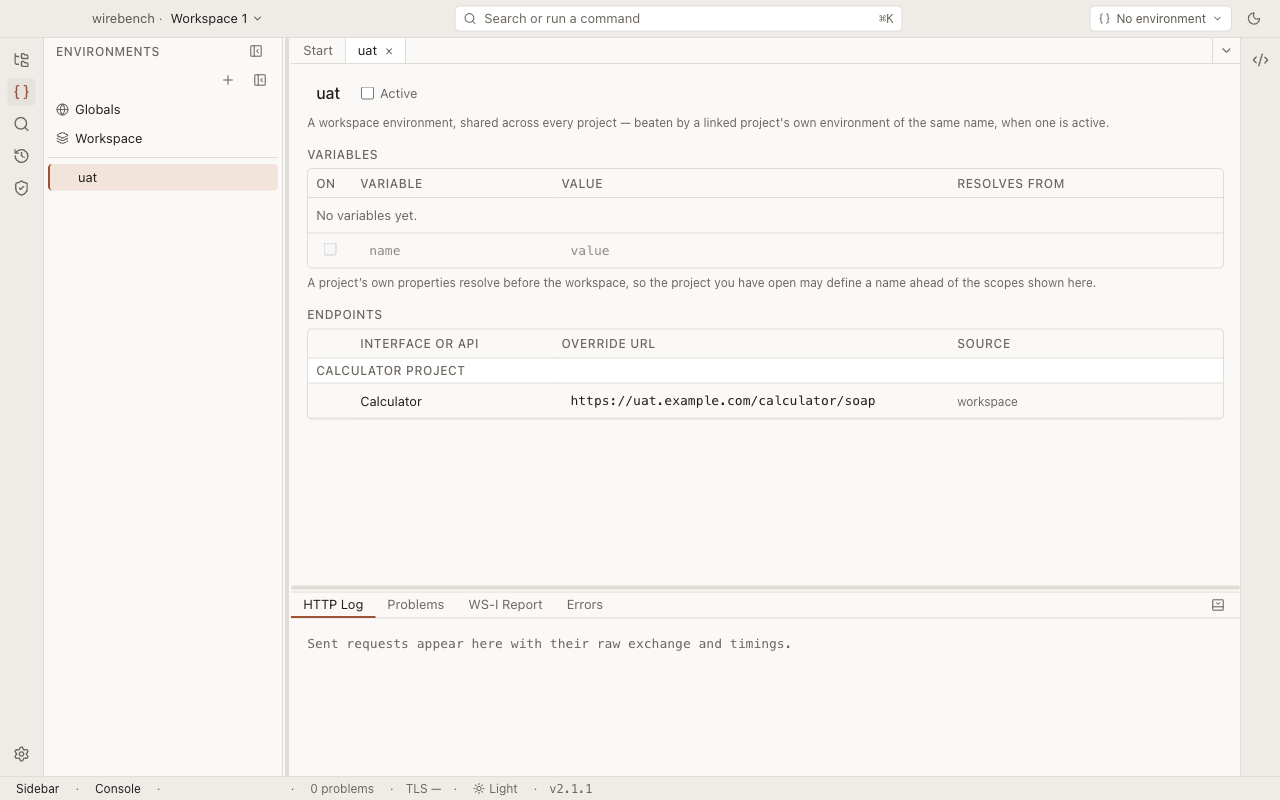Open the Problems tab
The image size is (1280, 800).
click(x=415, y=605)
